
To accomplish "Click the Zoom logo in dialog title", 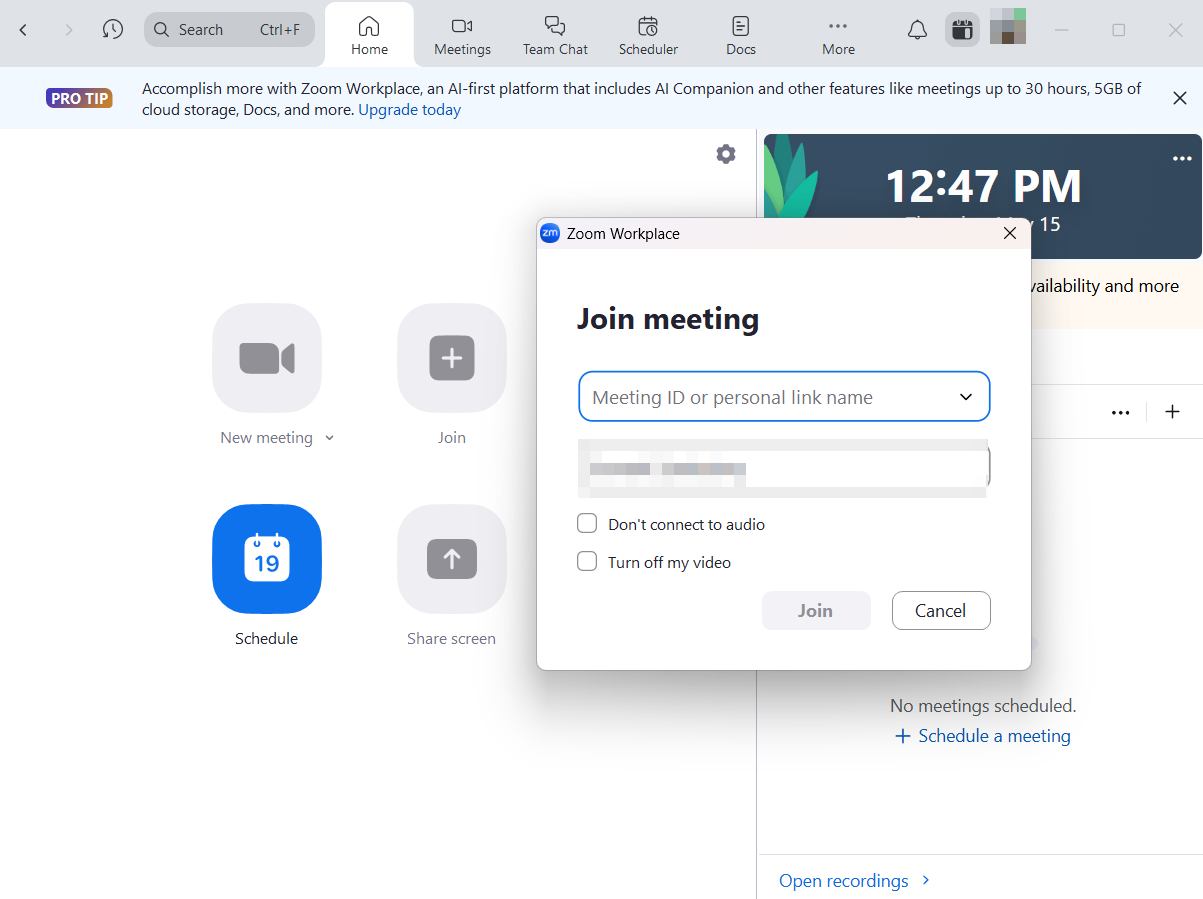I will (x=550, y=233).
